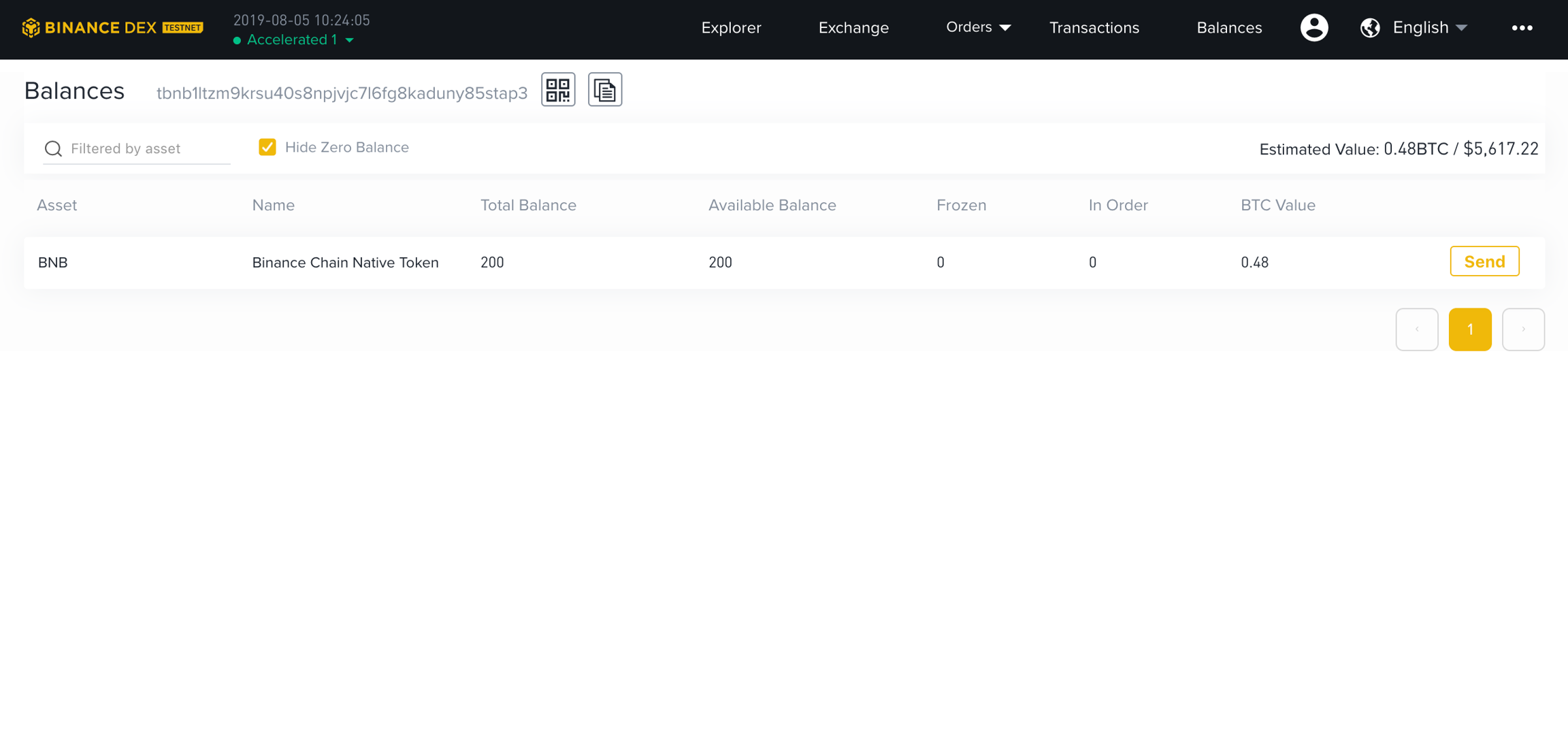The image size is (1568, 744).
Task: Copy the wallet address to clipboard
Action: (x=604, y=90)
